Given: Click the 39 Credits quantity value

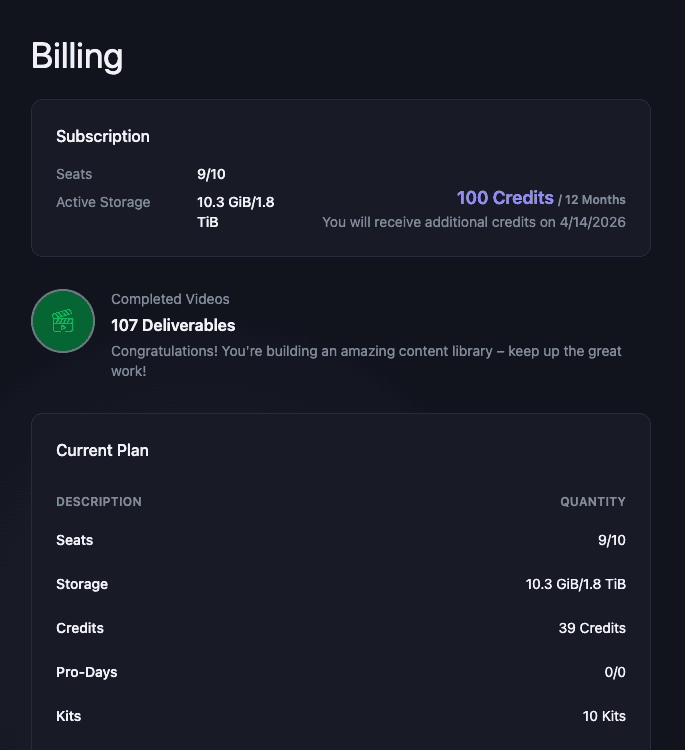Looking at the screenshot, I should (x=591, y=628).
